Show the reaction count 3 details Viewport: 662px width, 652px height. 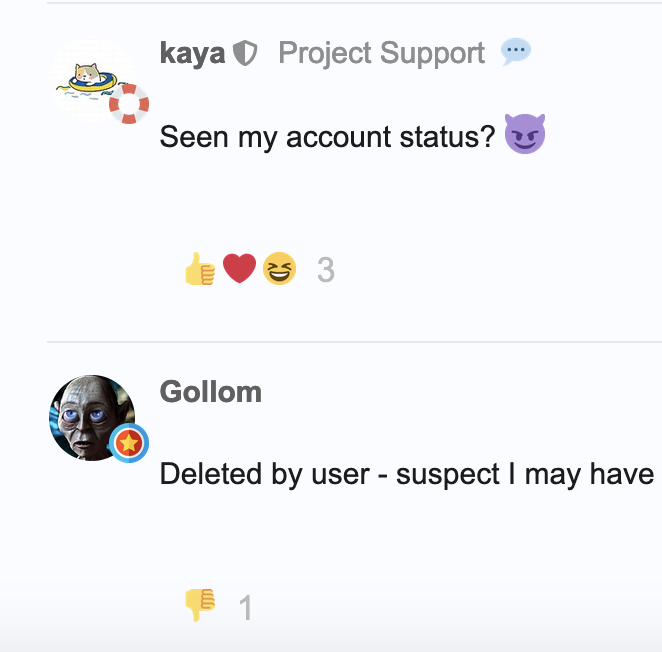[x=326, y=269]
